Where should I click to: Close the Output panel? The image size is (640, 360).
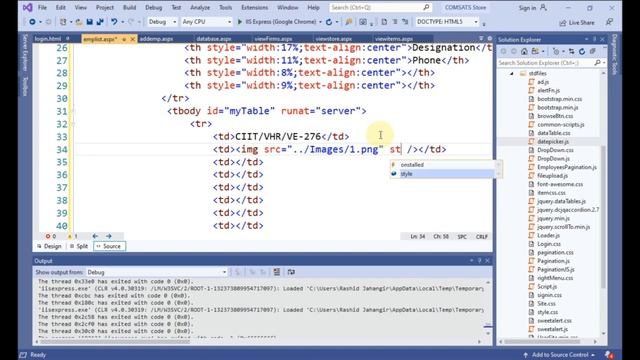point(488,260)
